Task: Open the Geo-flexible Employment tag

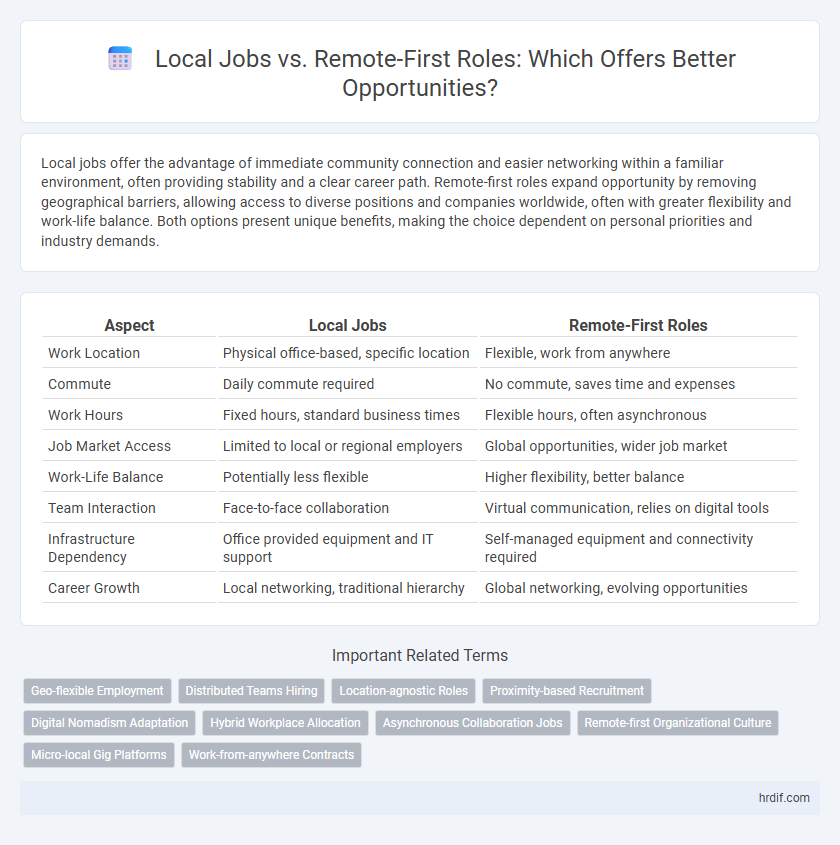Action: tap(97, 691)
